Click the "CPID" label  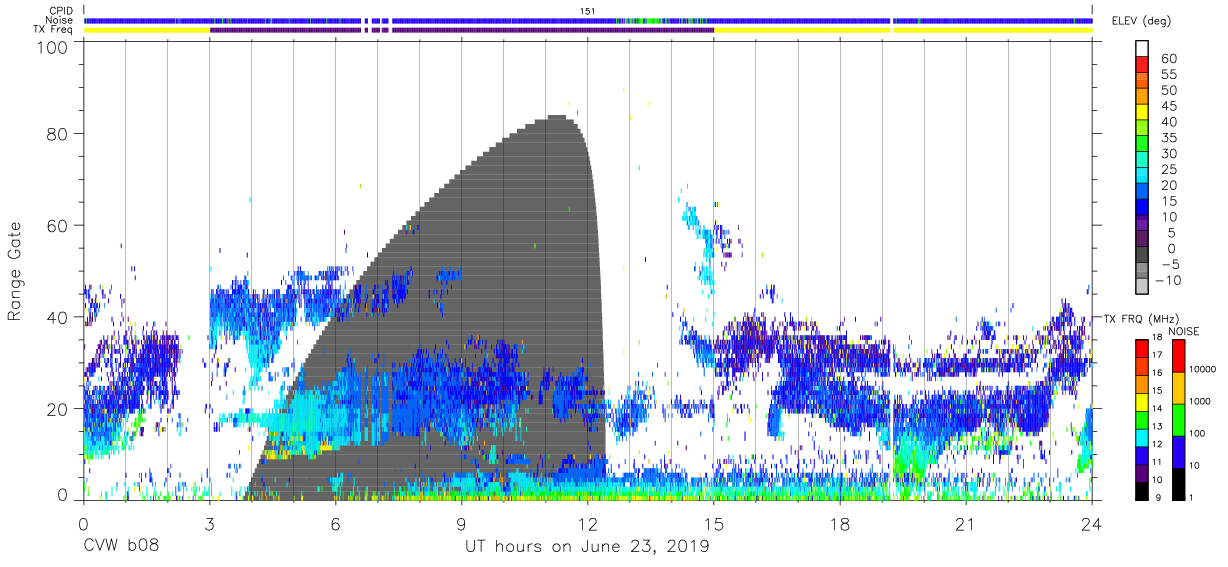click(x=62, y=10)
